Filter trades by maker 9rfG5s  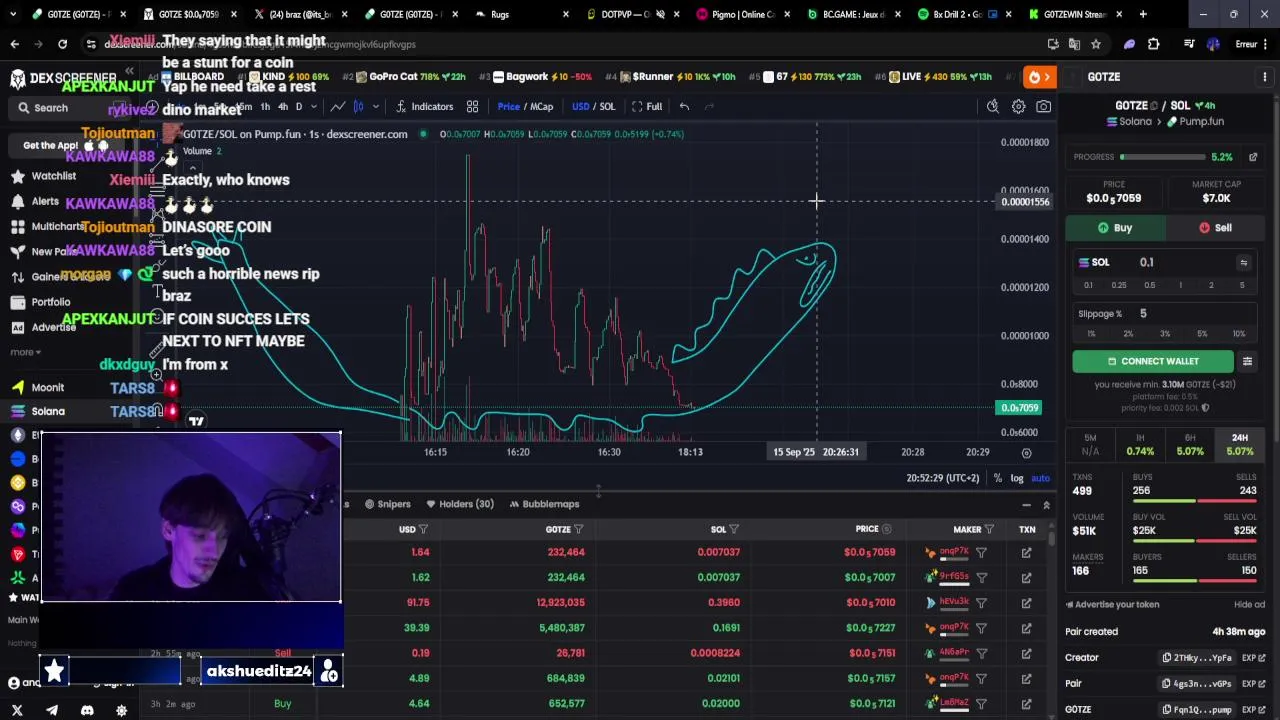(x=981, y=577)
